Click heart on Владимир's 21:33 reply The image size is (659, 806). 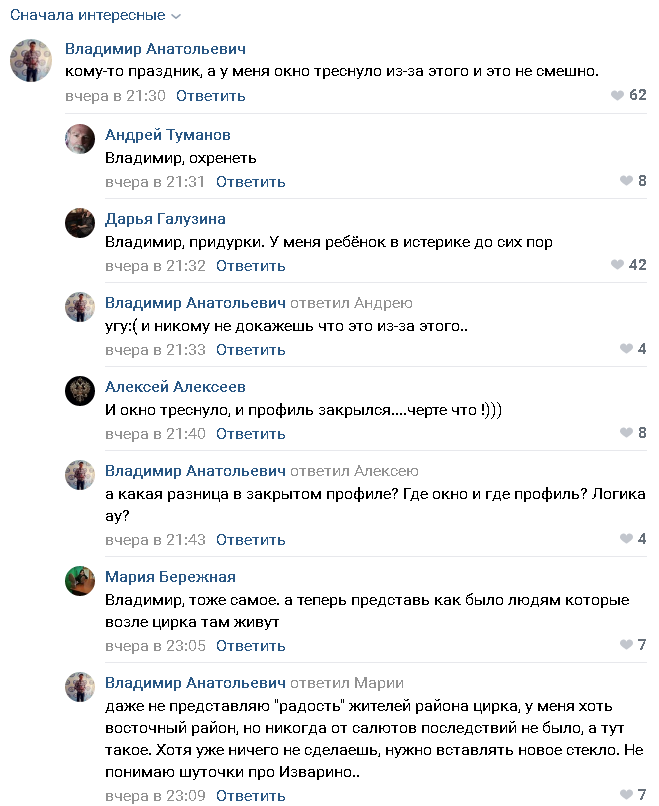(627, 349)
